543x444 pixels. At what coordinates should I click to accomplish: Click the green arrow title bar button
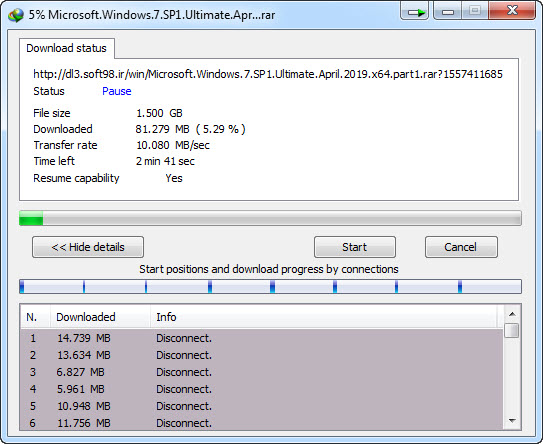[x=415, y=11]
